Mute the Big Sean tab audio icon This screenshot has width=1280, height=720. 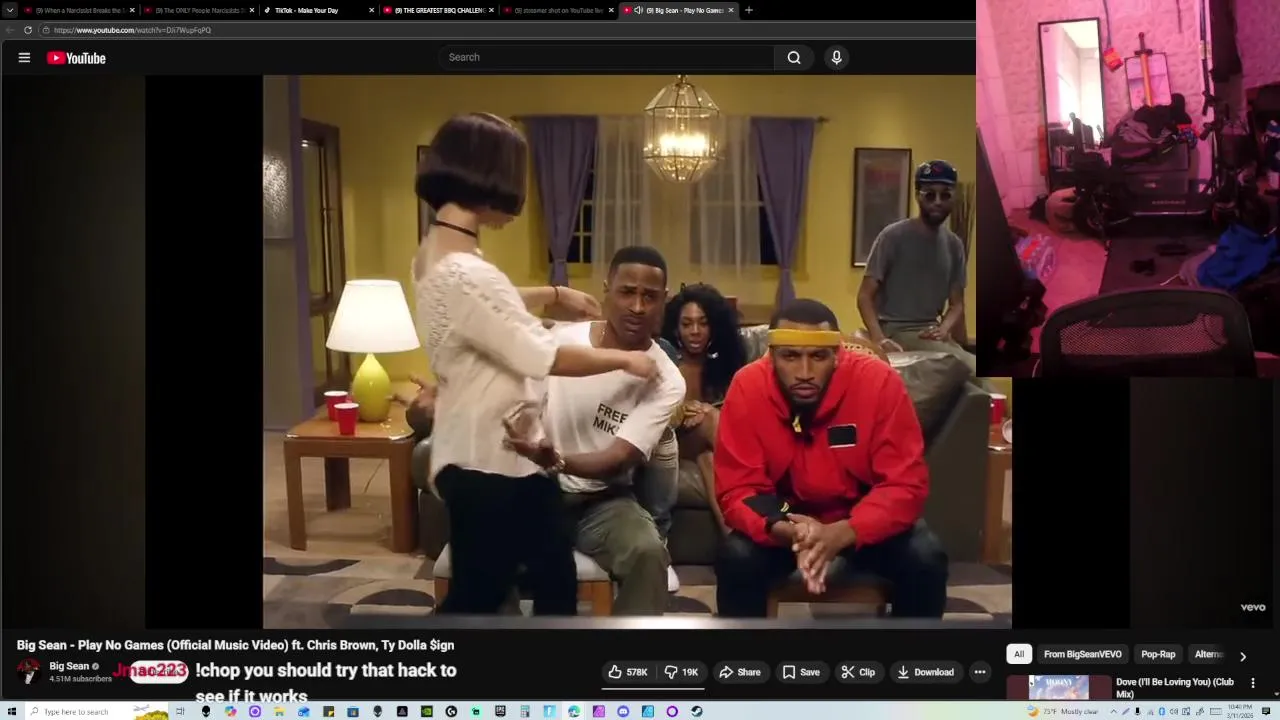[638, 10]
